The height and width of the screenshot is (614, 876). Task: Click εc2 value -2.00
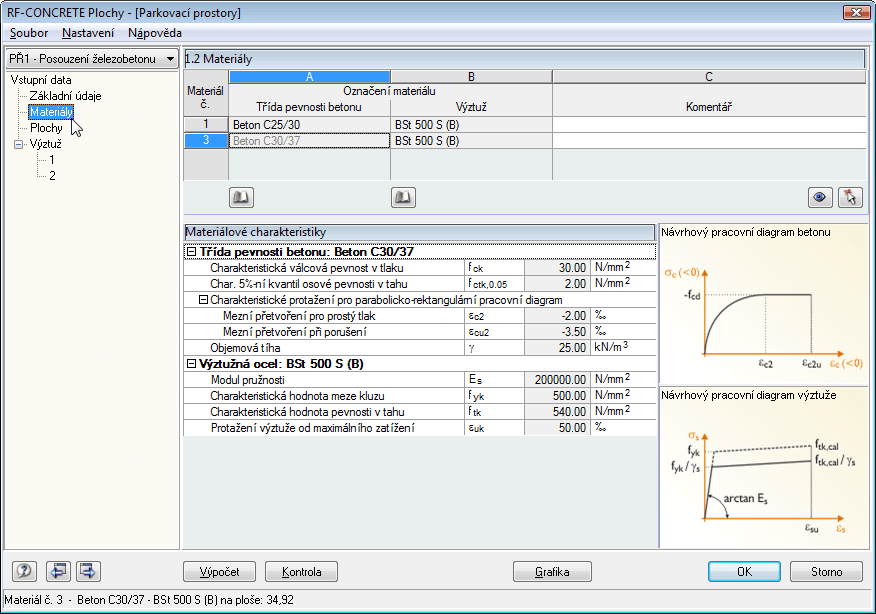(557, 316)
